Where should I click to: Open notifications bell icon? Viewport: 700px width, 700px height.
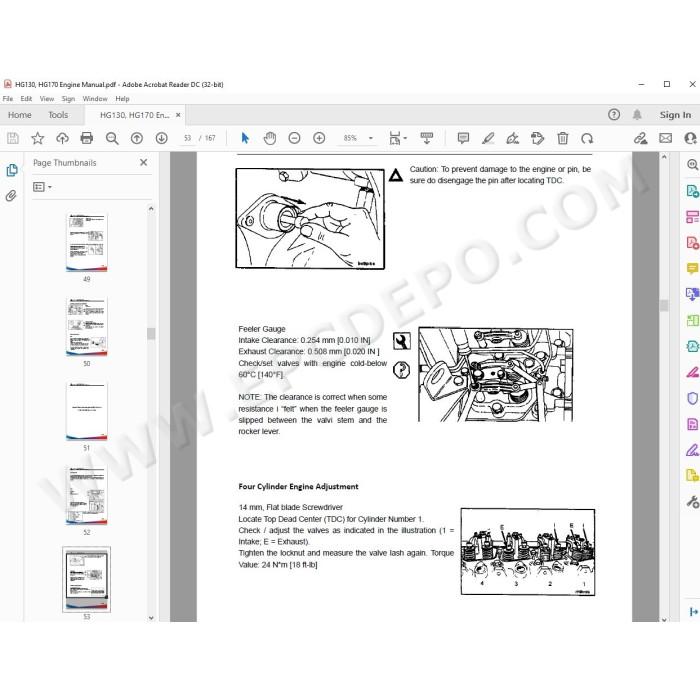(x=637, y=115)
